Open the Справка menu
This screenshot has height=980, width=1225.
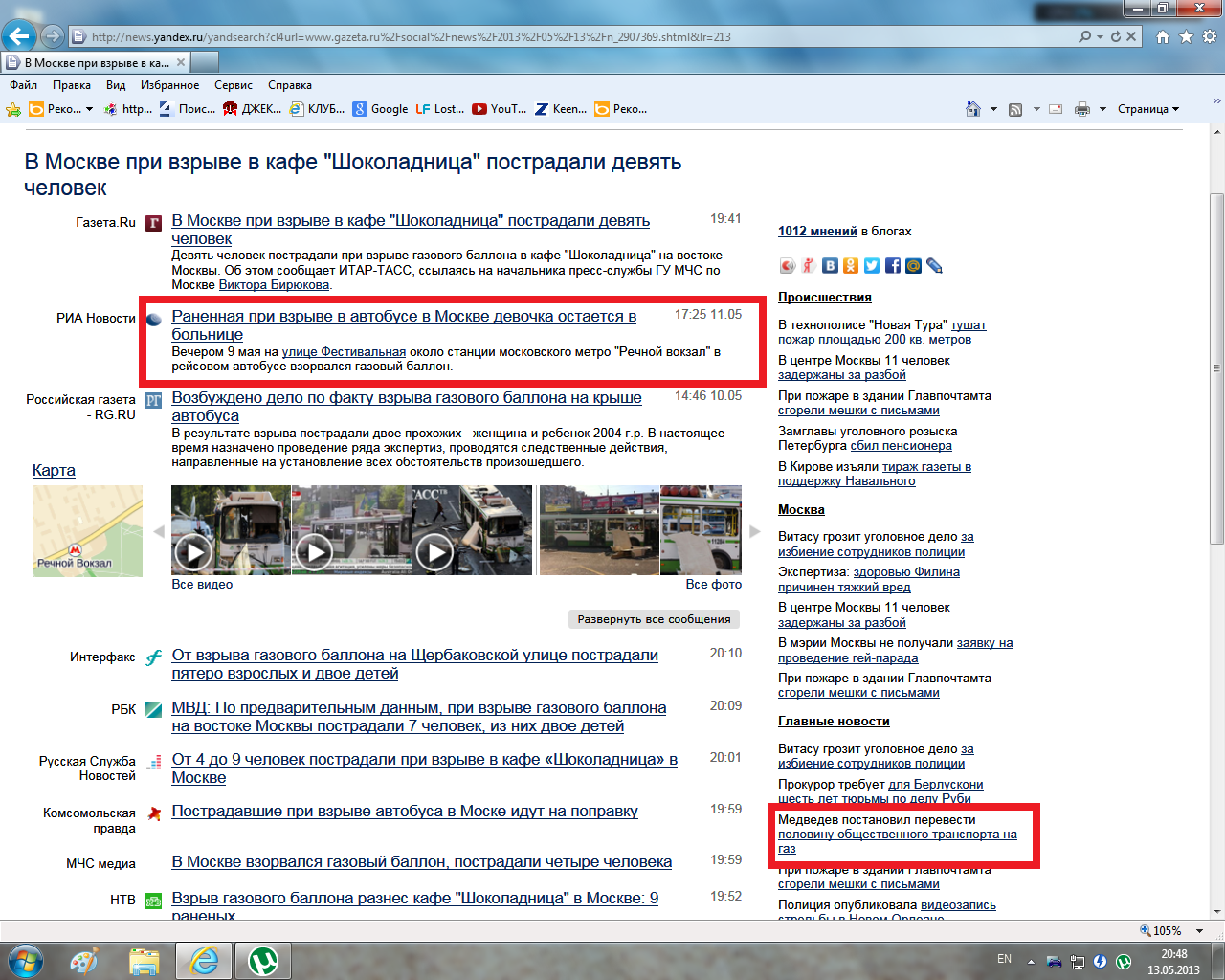(290, 85)
